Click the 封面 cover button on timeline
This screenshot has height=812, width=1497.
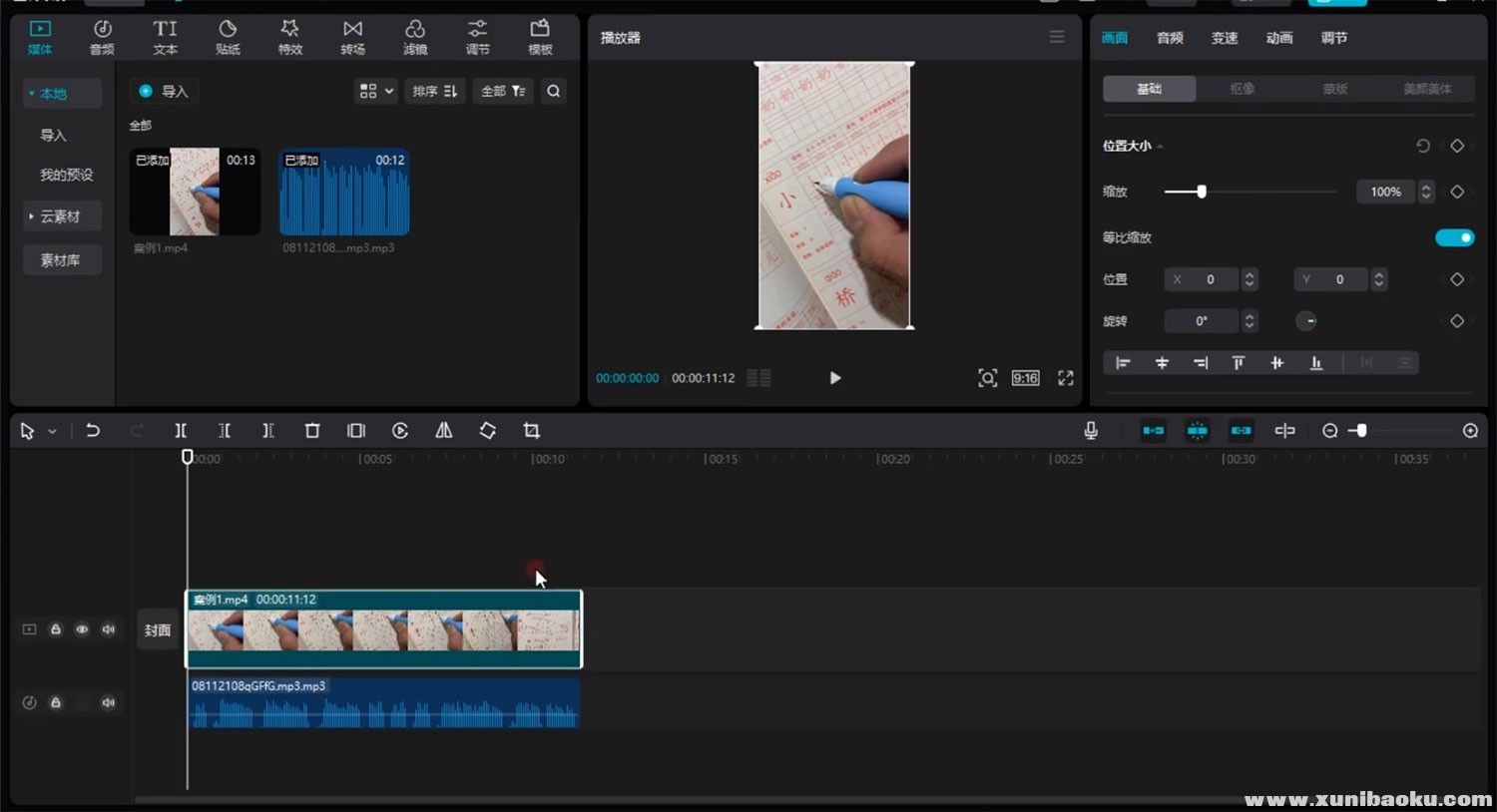[x=158, y=630]
